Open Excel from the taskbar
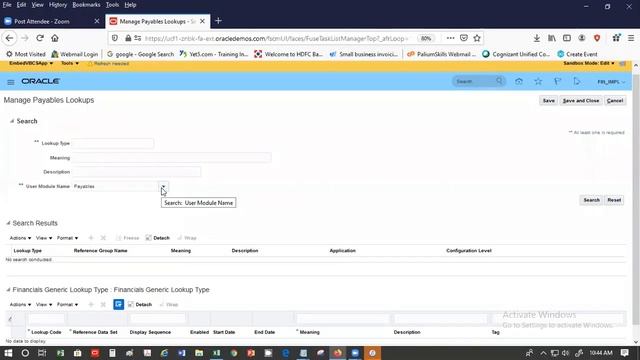The image size is (640, 360). click(x=216, y=353)
